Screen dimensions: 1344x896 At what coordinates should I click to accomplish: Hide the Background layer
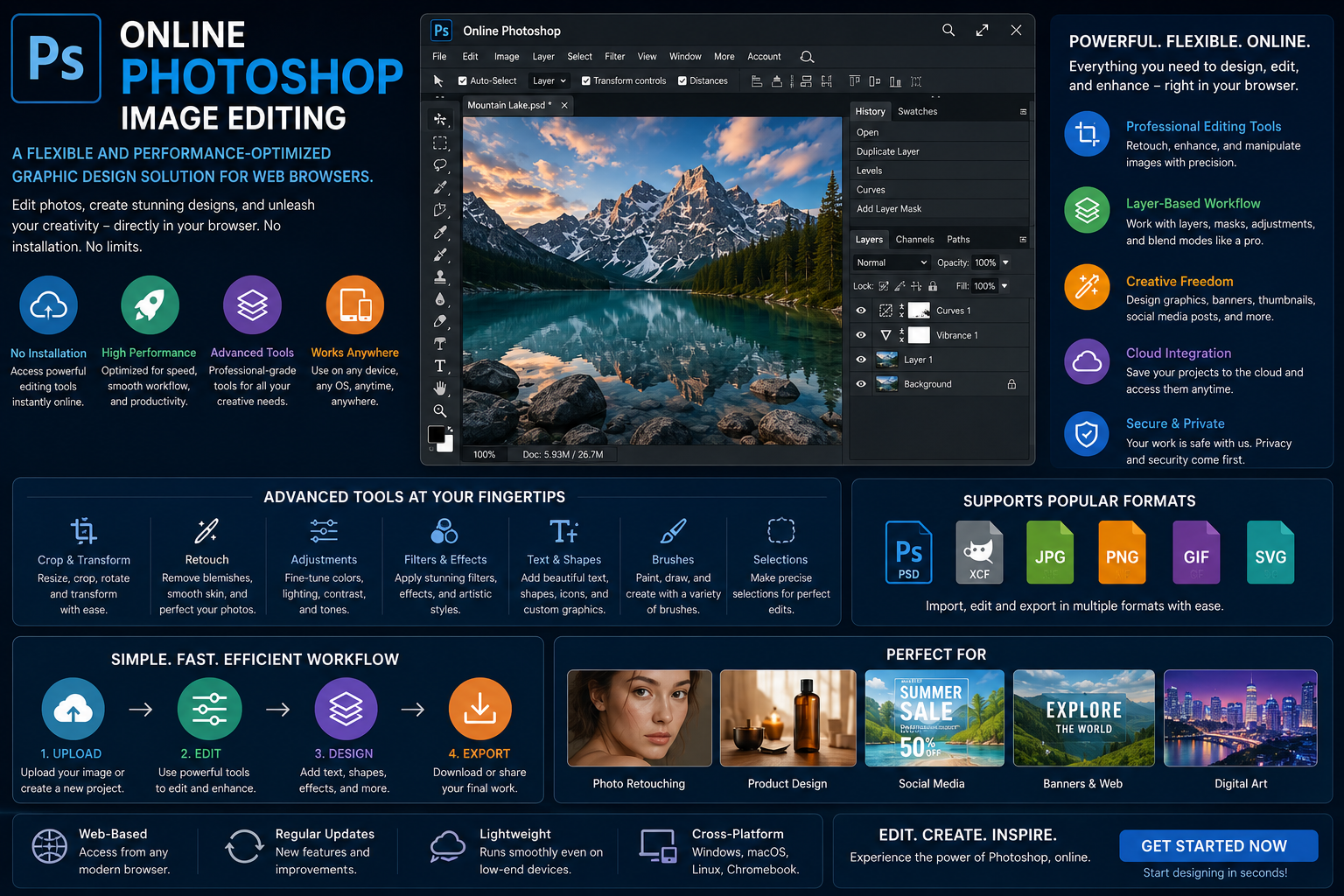pyautogui.click(x=861, y=384)
